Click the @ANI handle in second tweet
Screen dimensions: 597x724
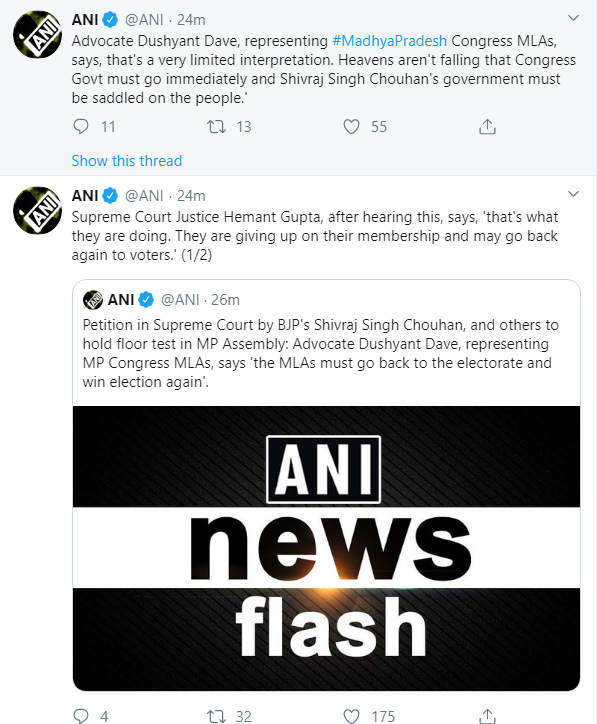[144, 196]
